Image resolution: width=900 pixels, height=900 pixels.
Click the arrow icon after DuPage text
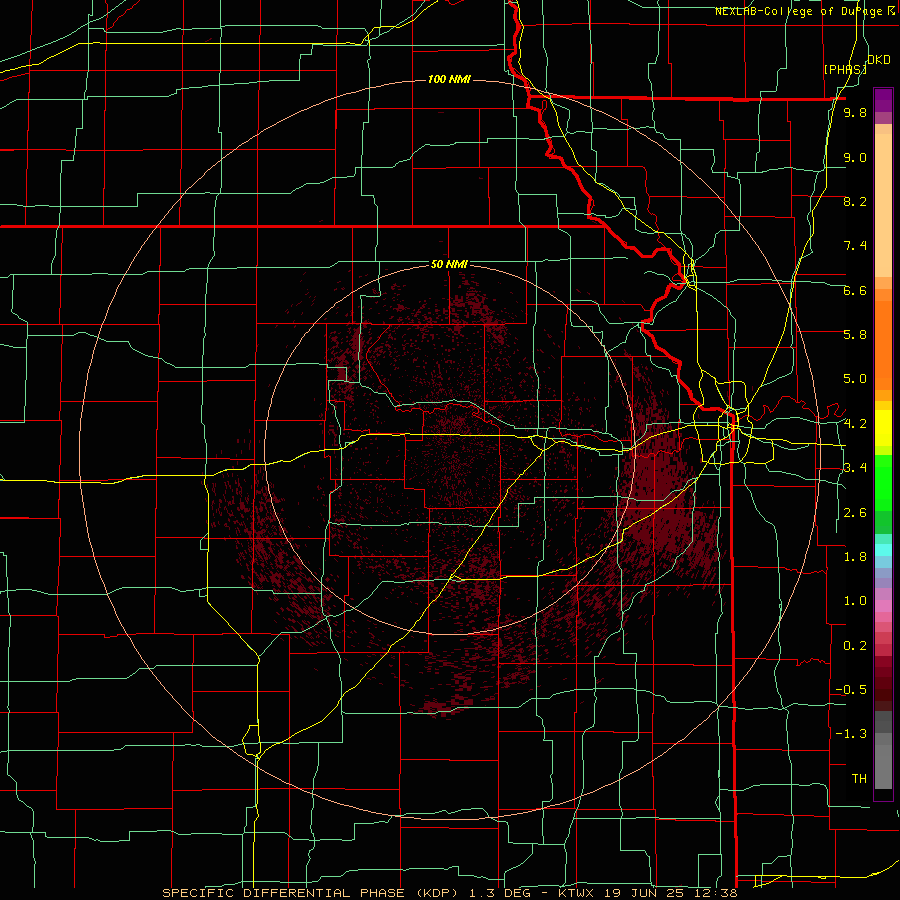pos(891,10)
